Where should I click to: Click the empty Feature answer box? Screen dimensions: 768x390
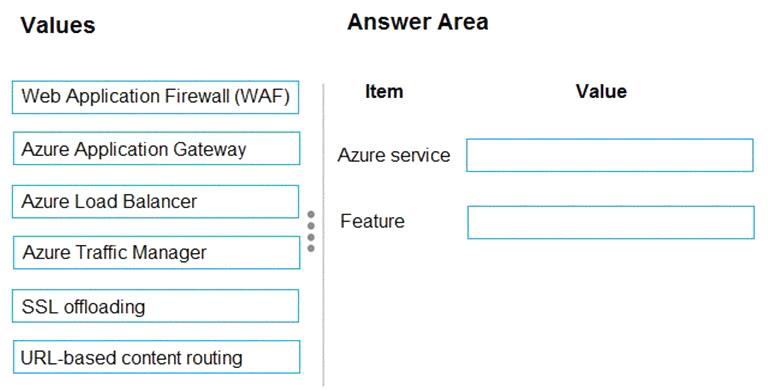(x=611, y=222)
